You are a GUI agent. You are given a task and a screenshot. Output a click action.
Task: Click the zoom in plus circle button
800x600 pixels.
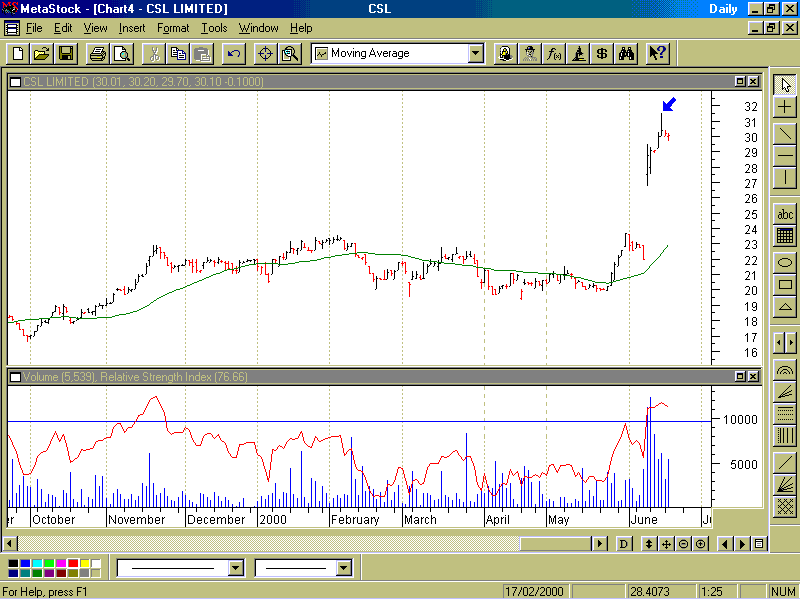(x=701, y=544)
